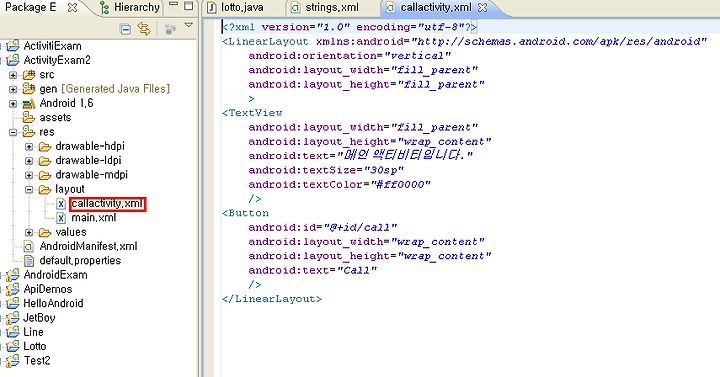Select the Test2 project

(x=37, y=360)
